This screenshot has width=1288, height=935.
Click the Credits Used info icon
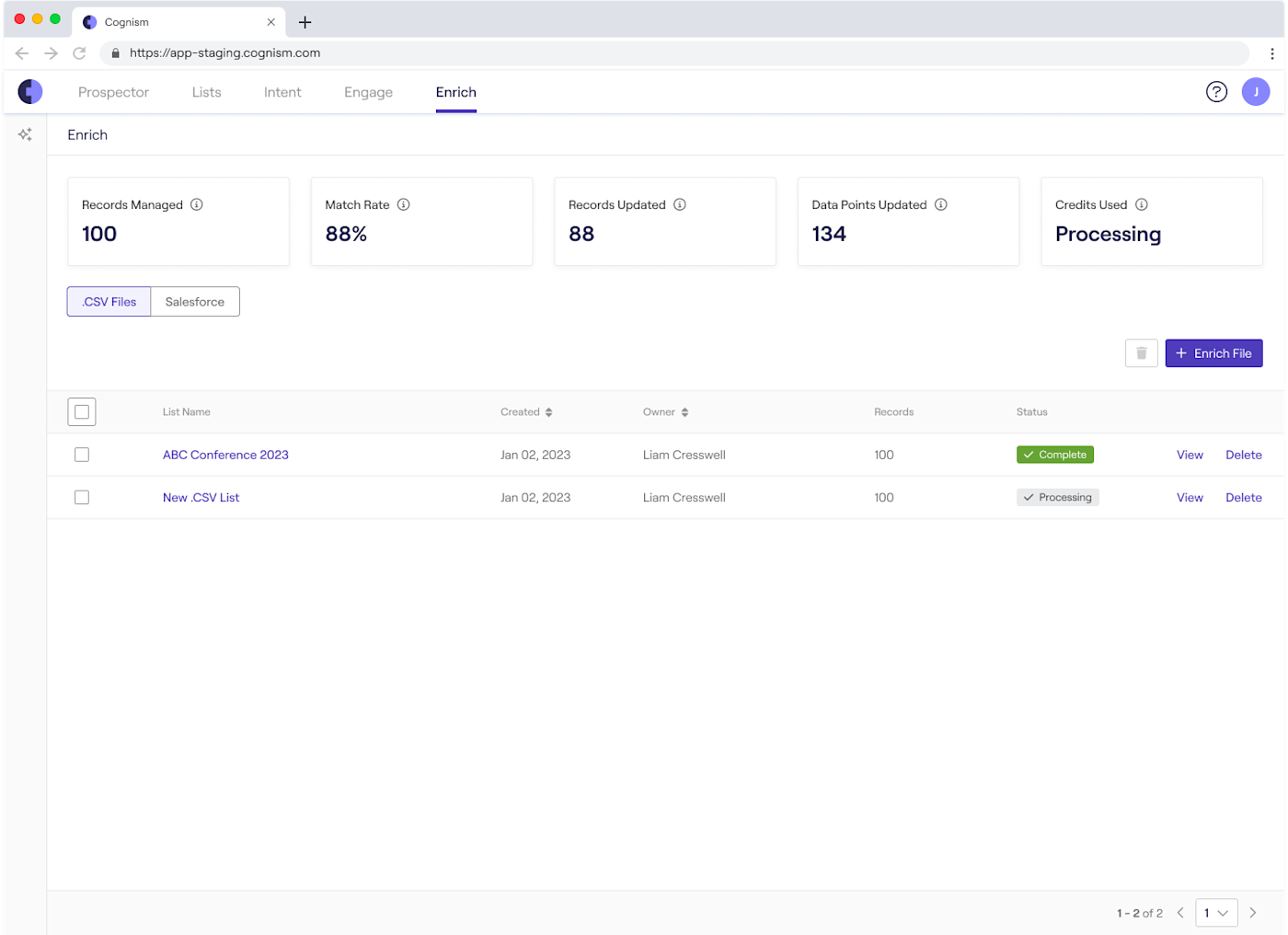point(1142,204)
